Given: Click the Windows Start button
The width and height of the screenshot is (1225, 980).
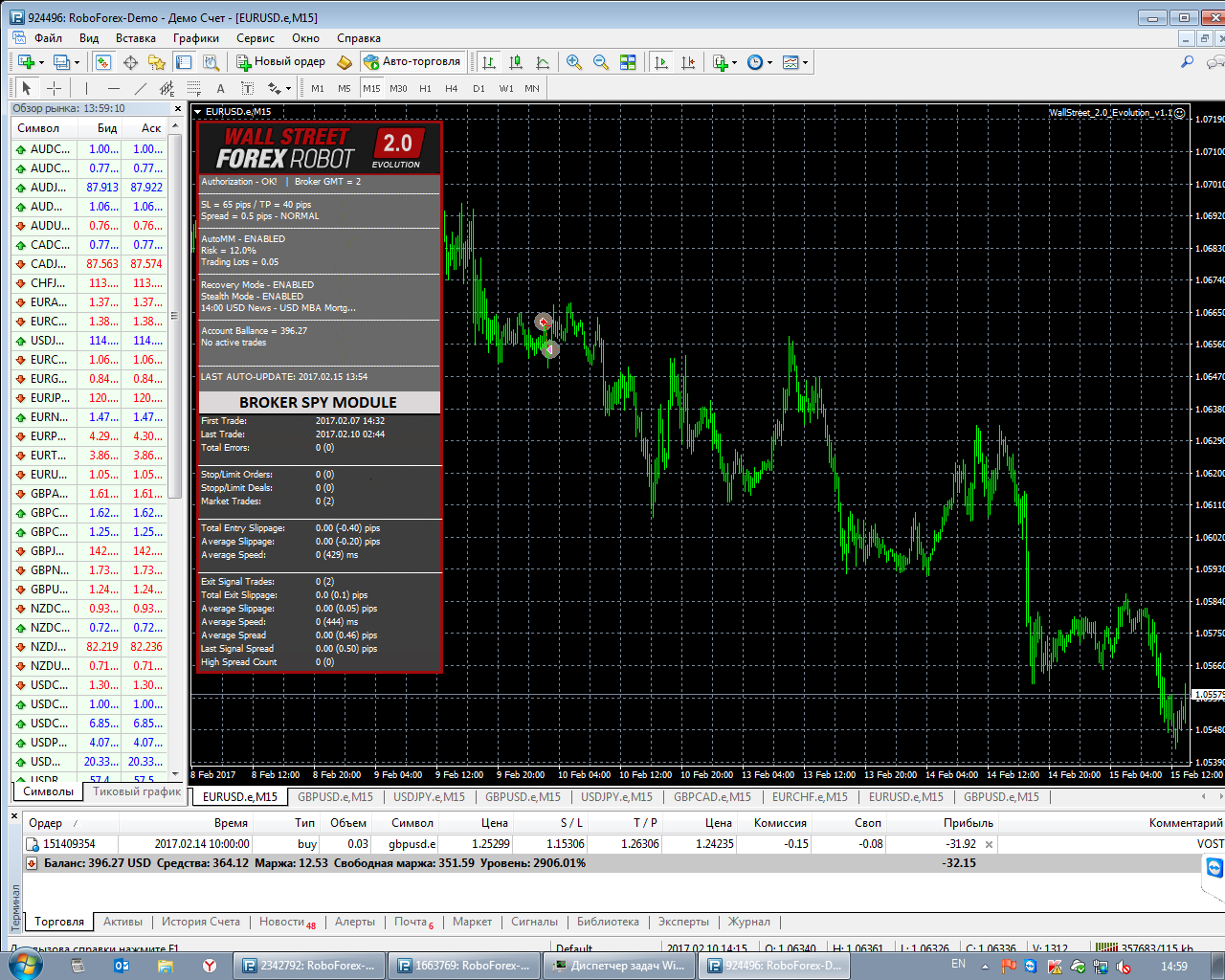Looking at the screenshot, I should coord(24,965).
